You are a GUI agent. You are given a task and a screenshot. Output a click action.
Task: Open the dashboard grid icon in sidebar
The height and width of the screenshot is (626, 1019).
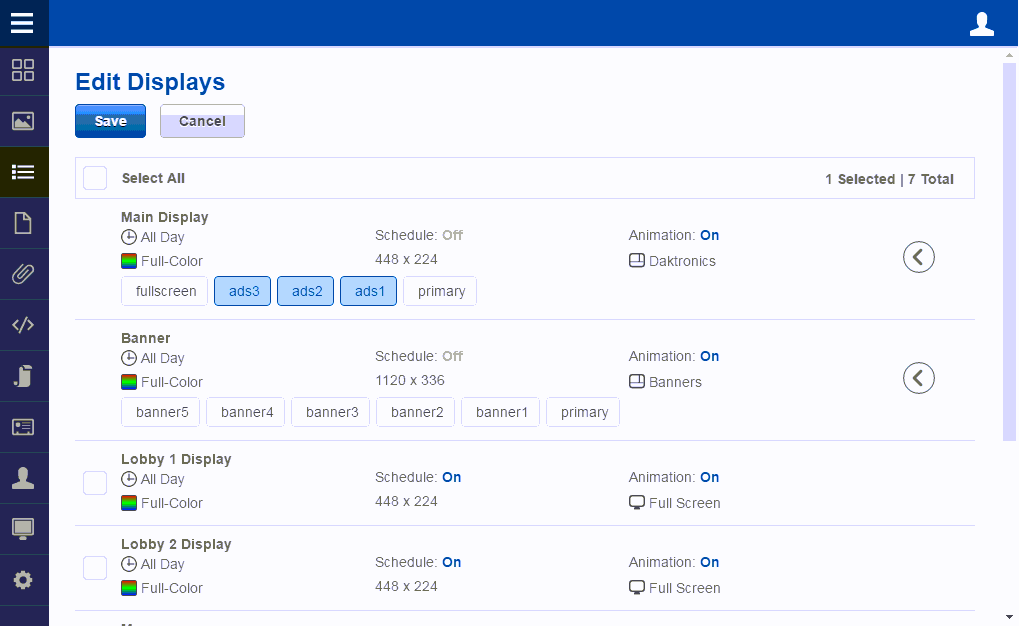click(23, 71)
